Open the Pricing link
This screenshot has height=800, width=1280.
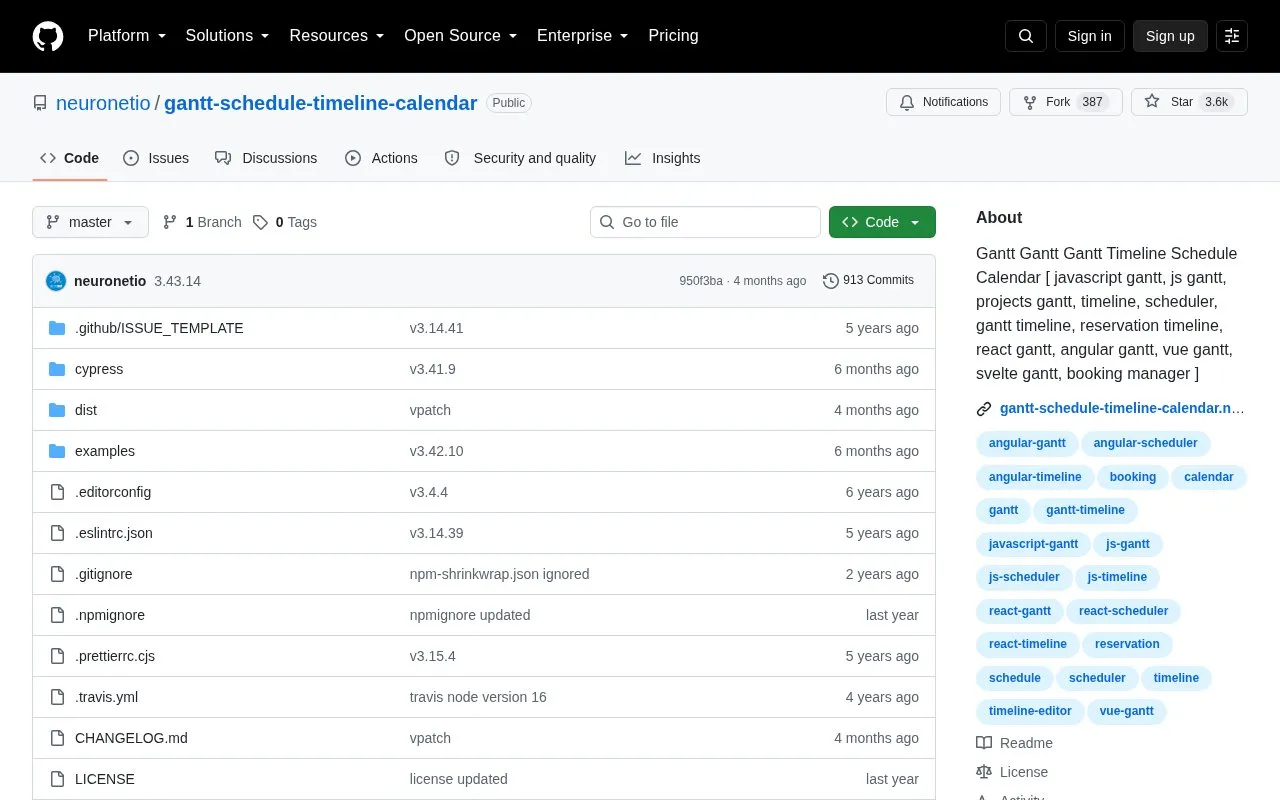[673, 36]
